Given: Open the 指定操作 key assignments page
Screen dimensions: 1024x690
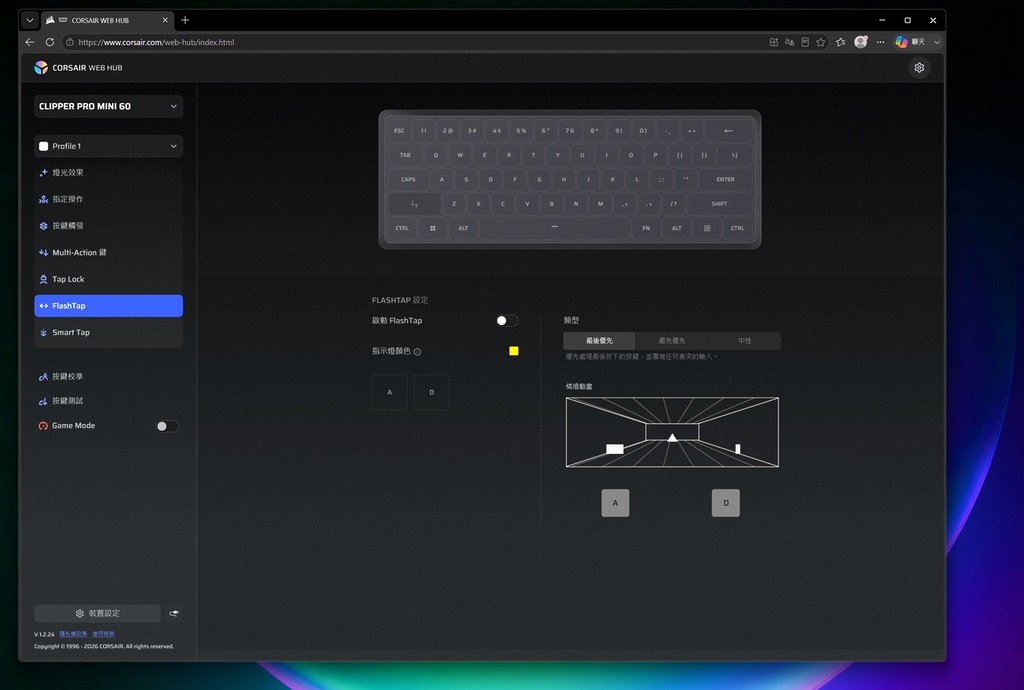Looking at the screenshot, I should pos(108,199).
